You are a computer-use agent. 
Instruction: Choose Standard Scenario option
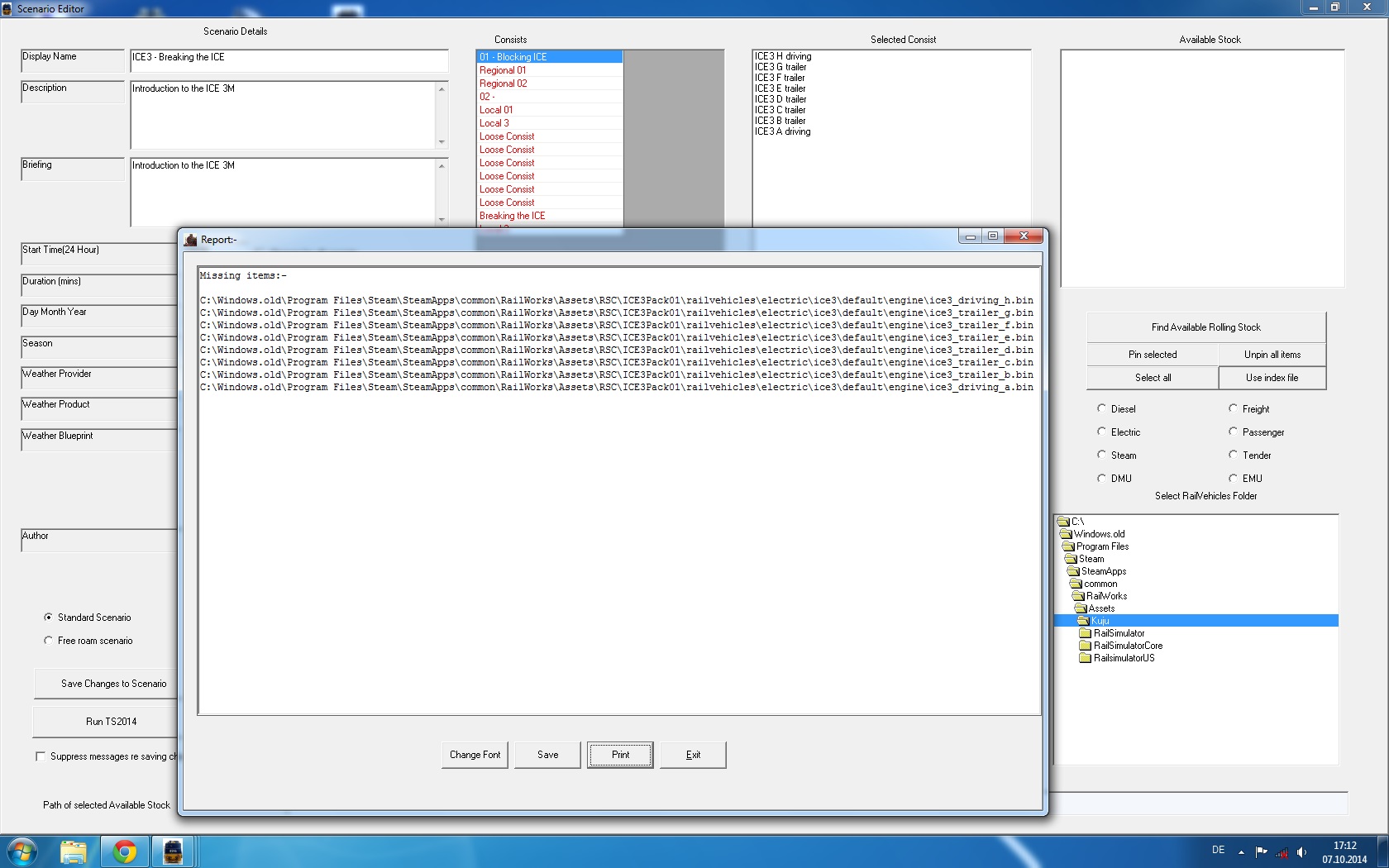pyautogui.click(x=48, y=618)
